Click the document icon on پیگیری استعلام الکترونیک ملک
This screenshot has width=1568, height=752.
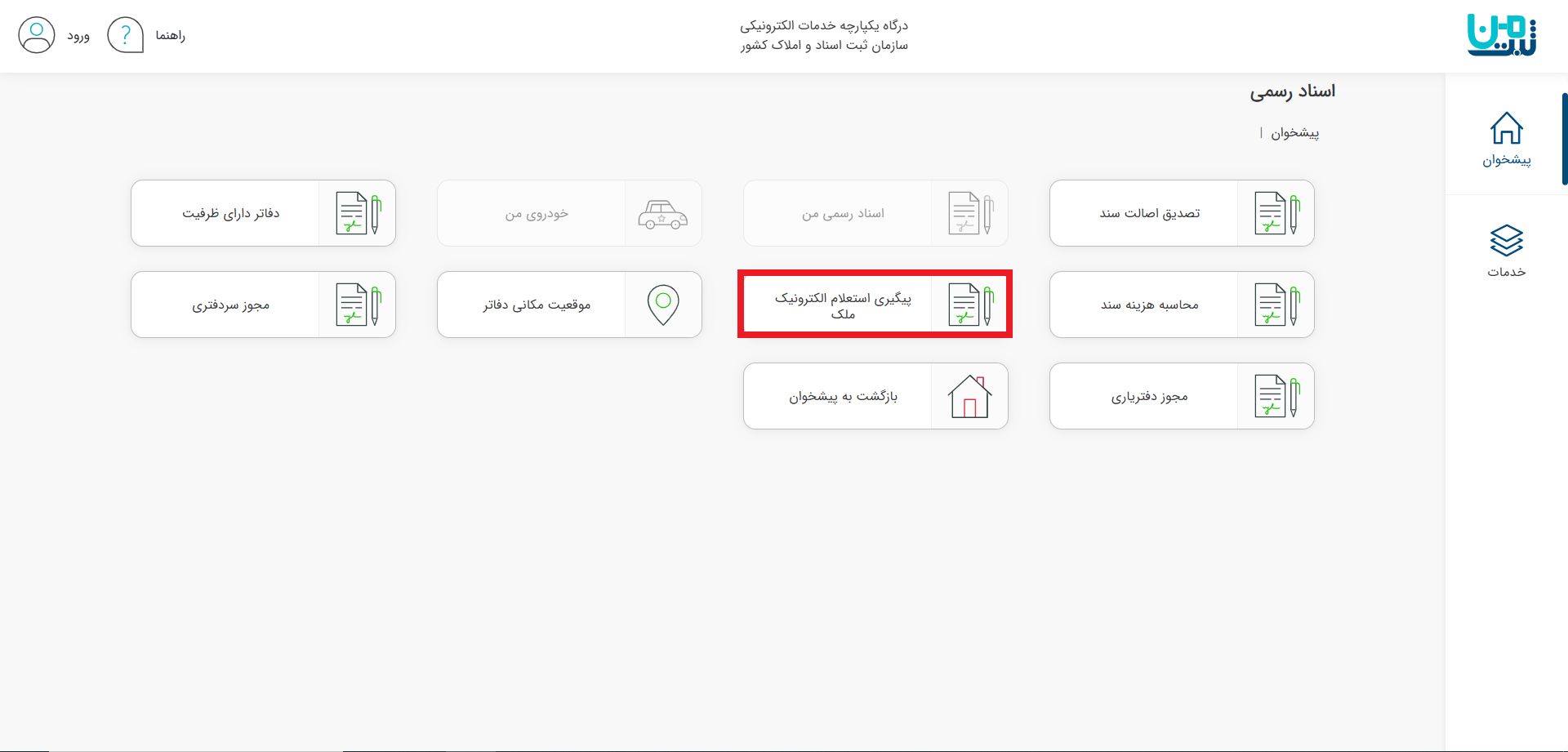(970, 304)
